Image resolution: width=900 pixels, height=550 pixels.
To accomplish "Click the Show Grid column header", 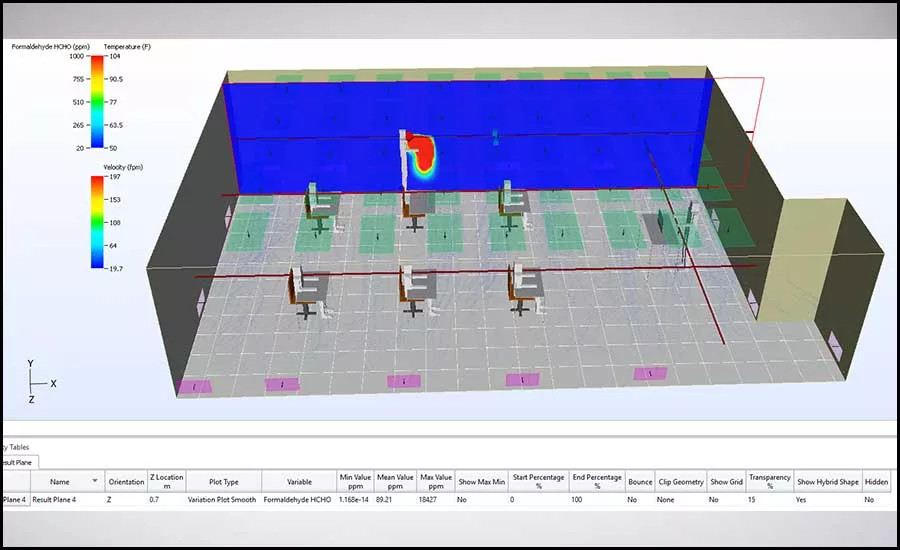I will click(x=727, y=482).
